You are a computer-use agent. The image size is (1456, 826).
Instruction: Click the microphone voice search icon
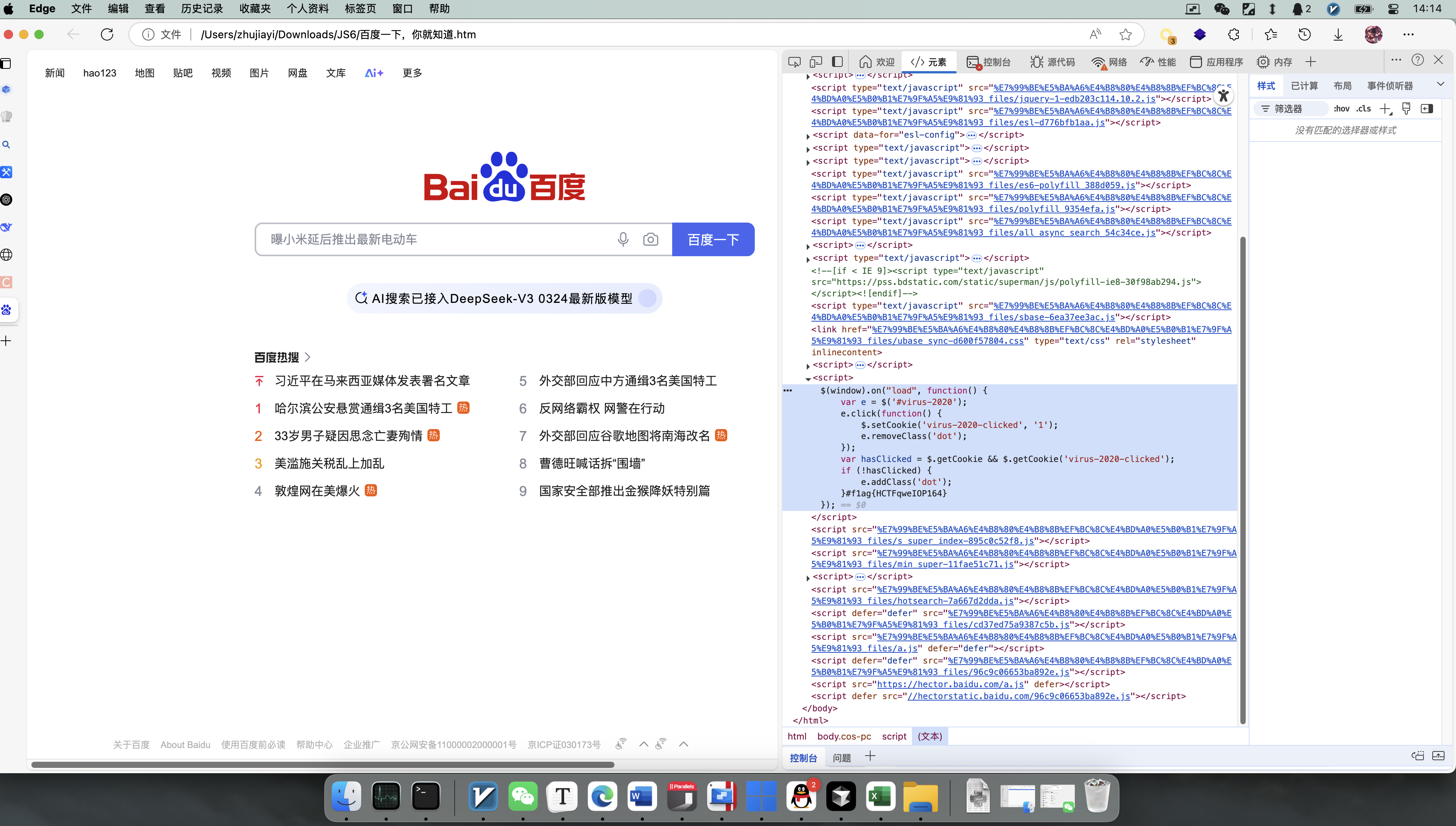[623, 239]
